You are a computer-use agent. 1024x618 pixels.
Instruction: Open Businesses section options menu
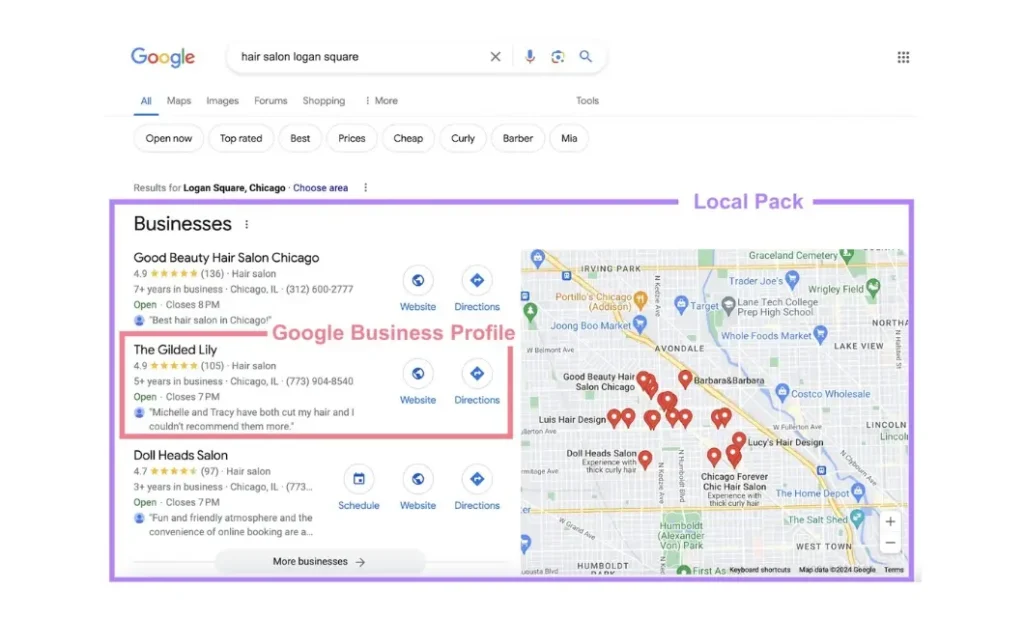pos(247,225)
